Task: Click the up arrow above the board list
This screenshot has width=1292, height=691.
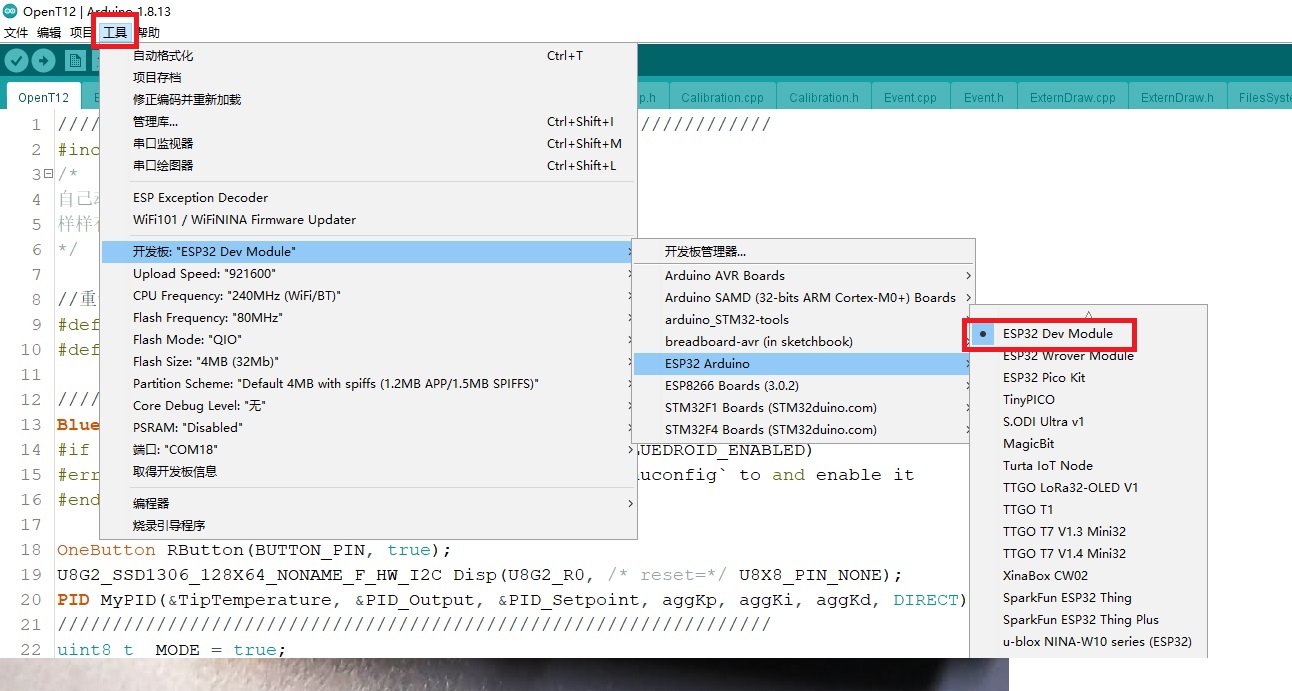Action: pyautogui.click(x=1089, y=314)
